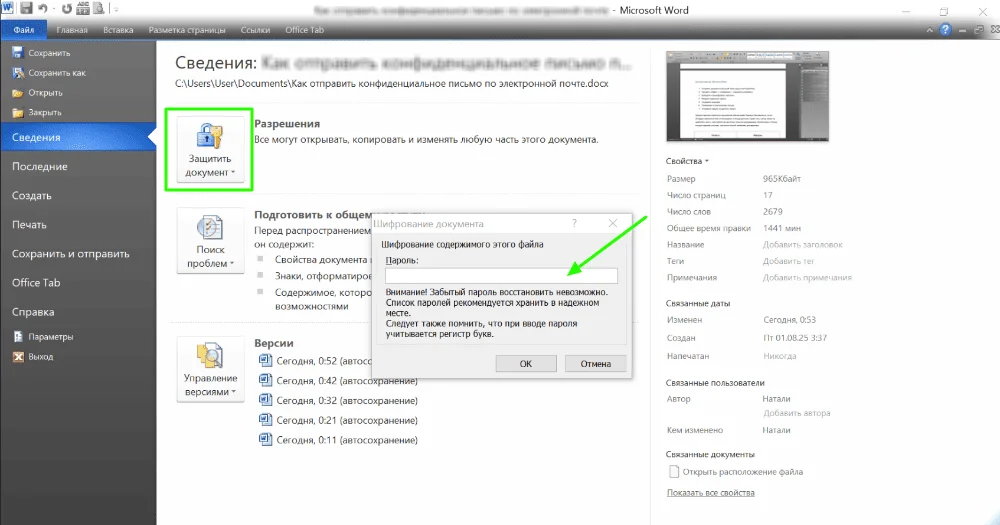Minimize the document window inside ribbon bar

point(963,30)
